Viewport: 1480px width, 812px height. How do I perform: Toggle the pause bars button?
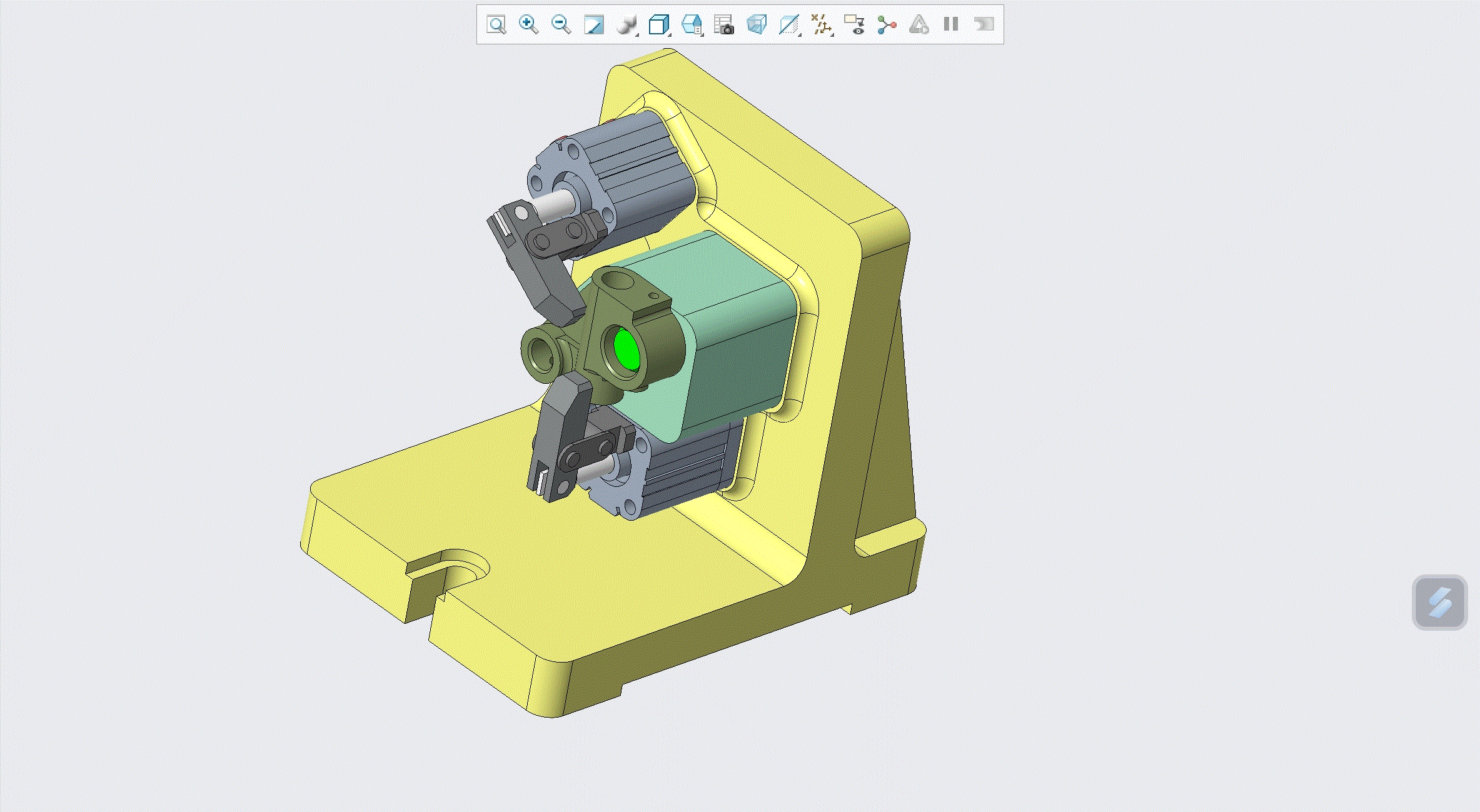[x=951, y=25]
